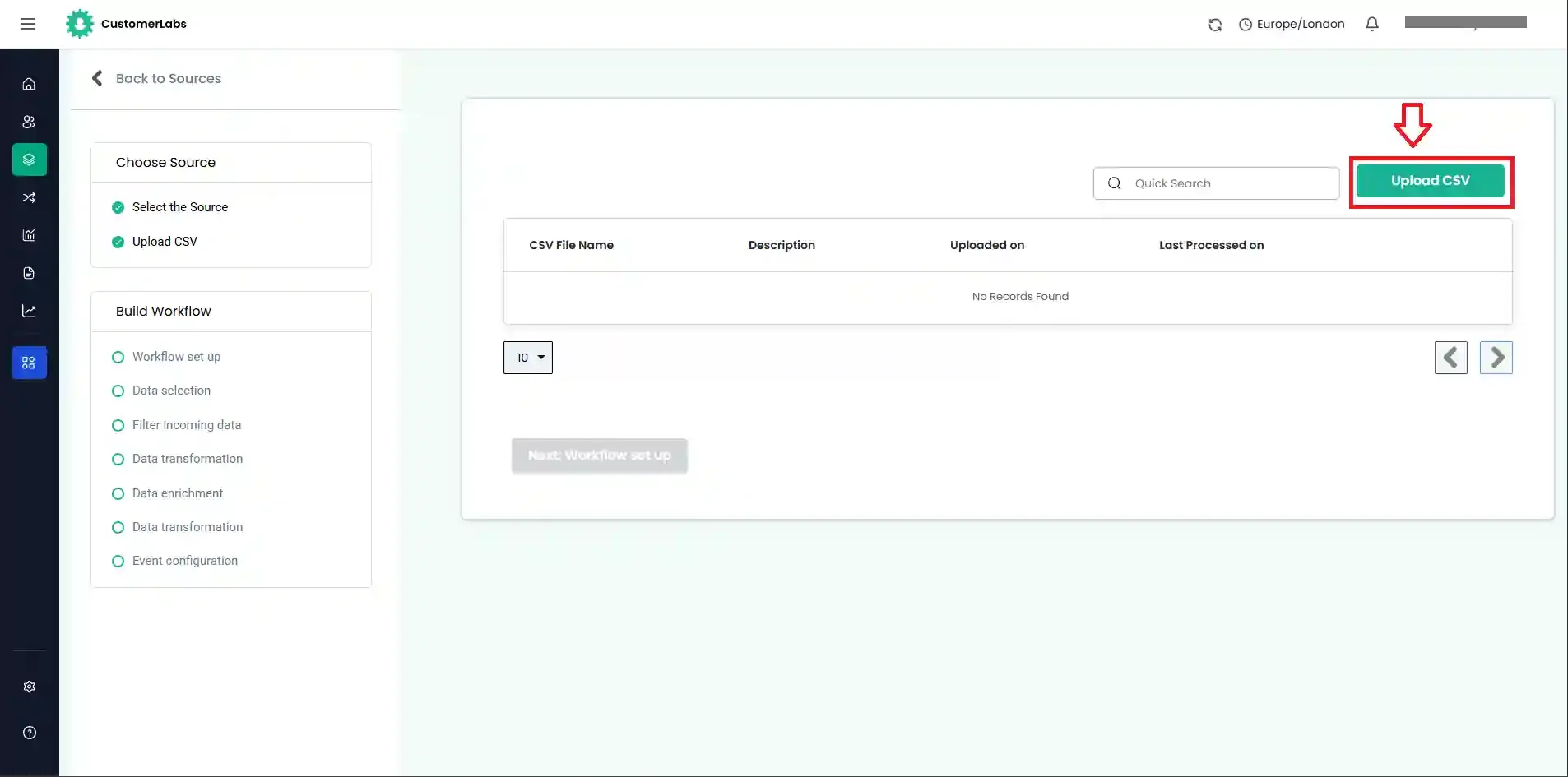Select the Workflow set up step
Image resolution: width=1568 pixels, height=777 pixels.
[176, 357]
